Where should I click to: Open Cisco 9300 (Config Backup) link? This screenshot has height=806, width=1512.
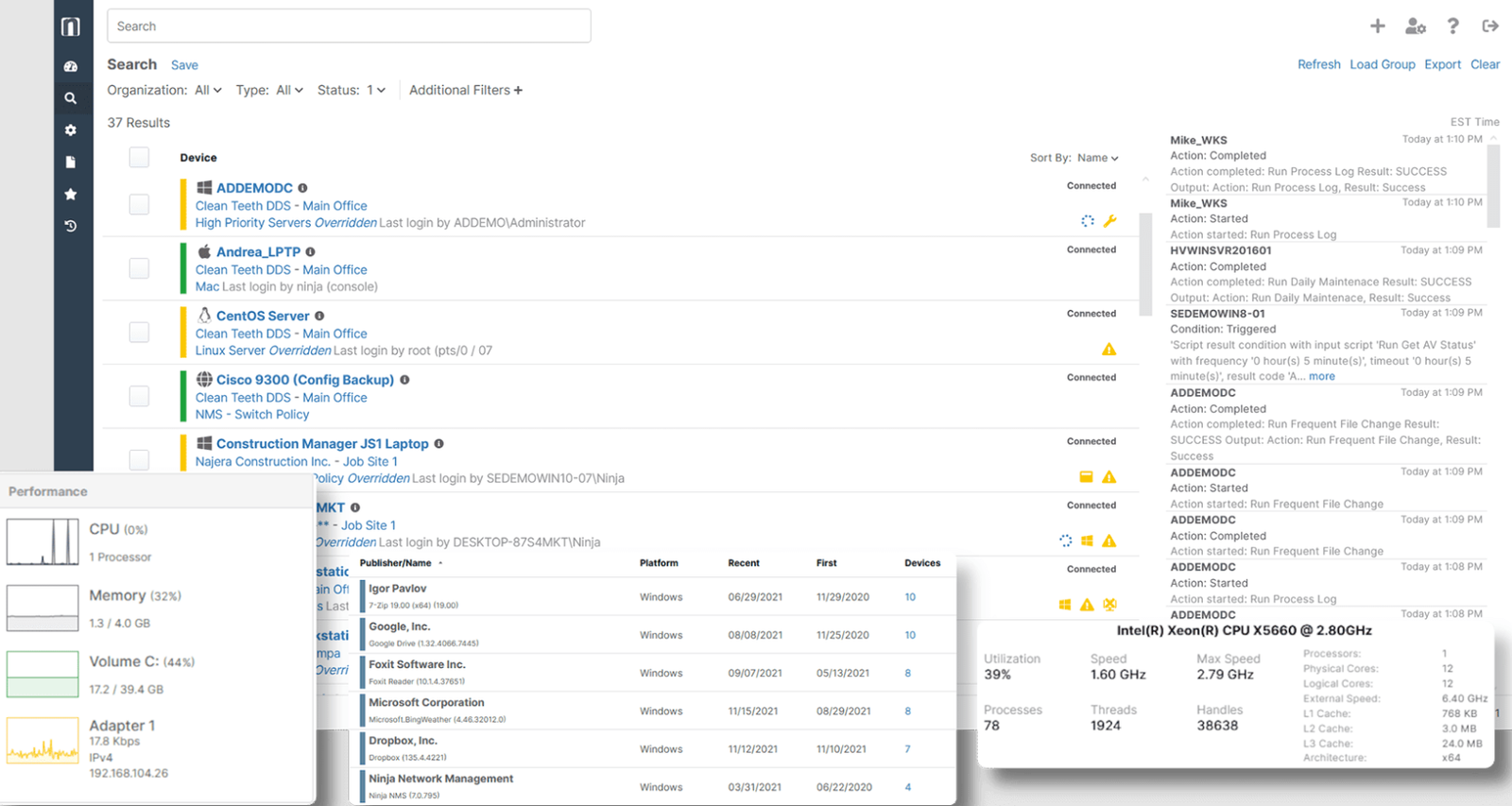[305, 380]
